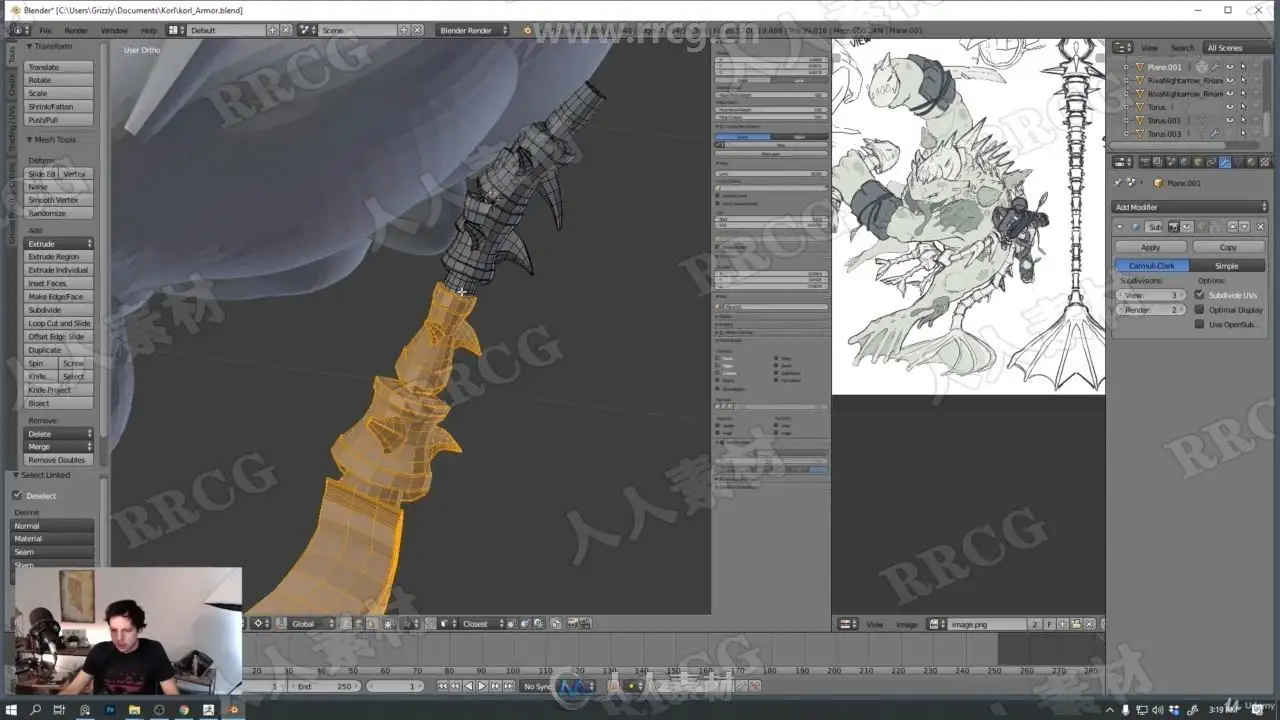Open the Render layers properties tab icon
The image size is (1280, 720).
(1159, 162)
